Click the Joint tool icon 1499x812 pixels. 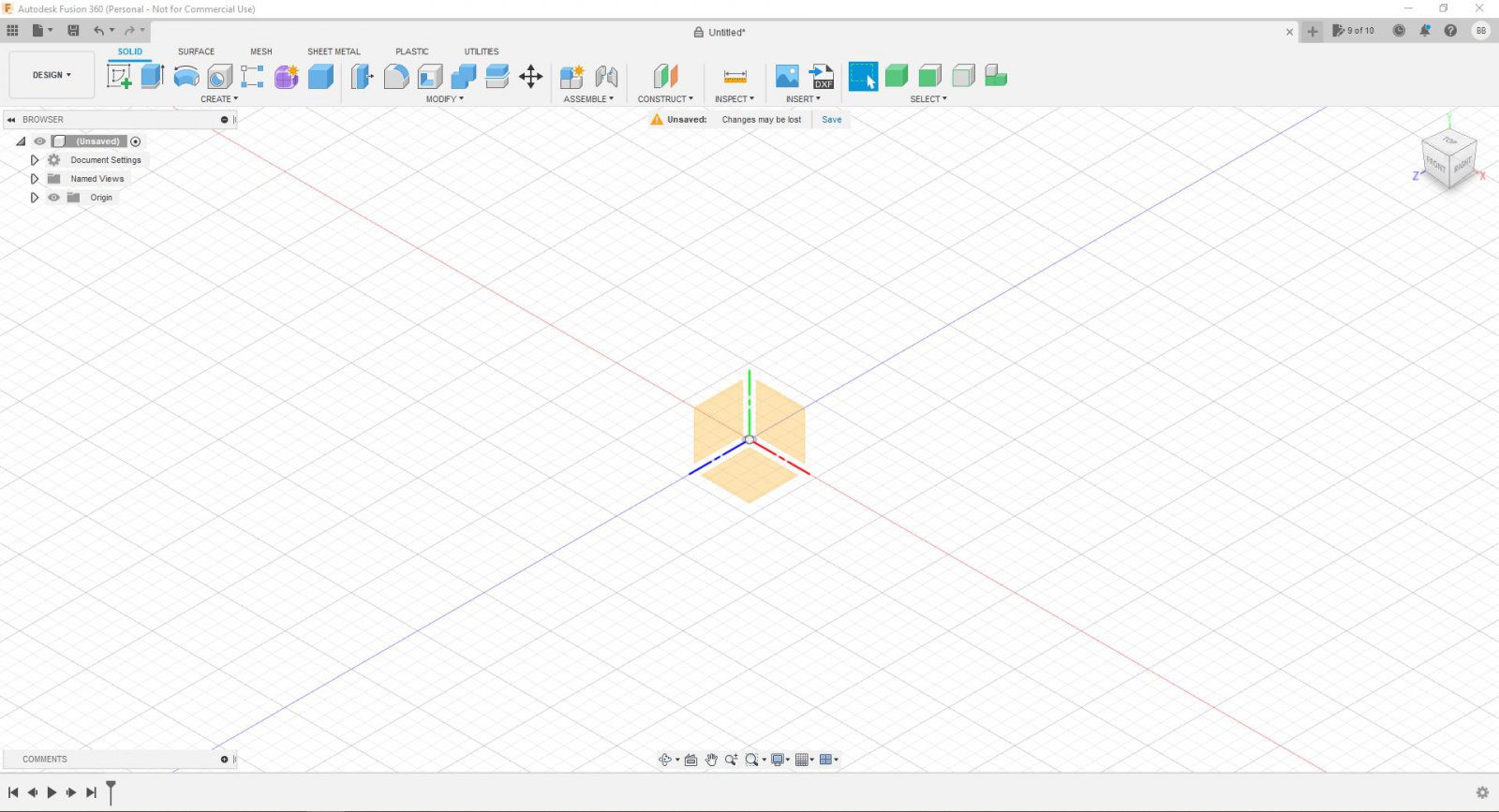click(x=606, y=77)
